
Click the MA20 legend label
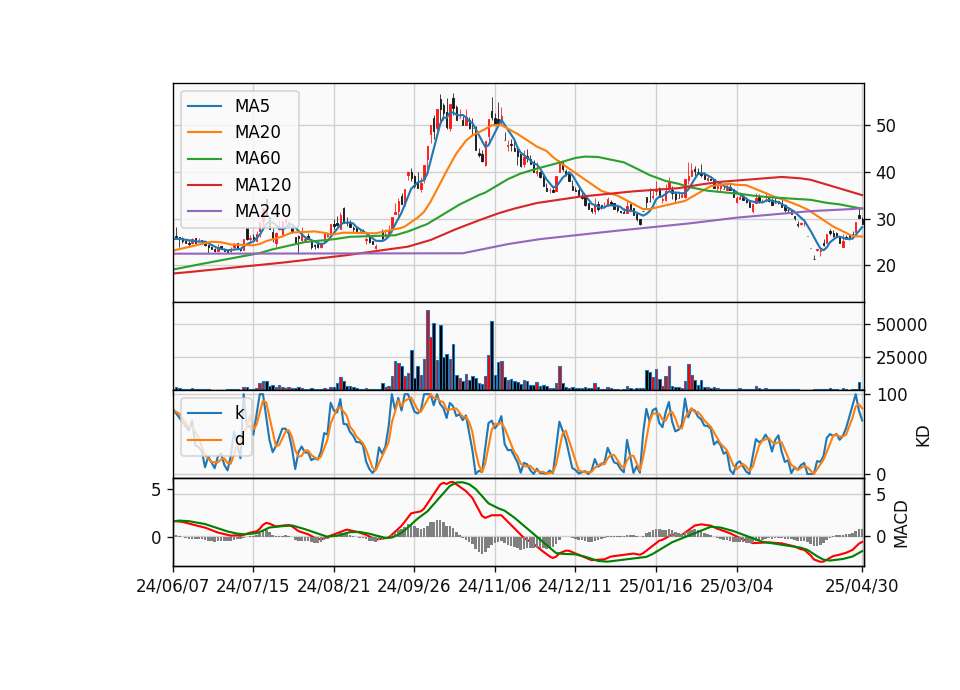(x=257, y=132)
